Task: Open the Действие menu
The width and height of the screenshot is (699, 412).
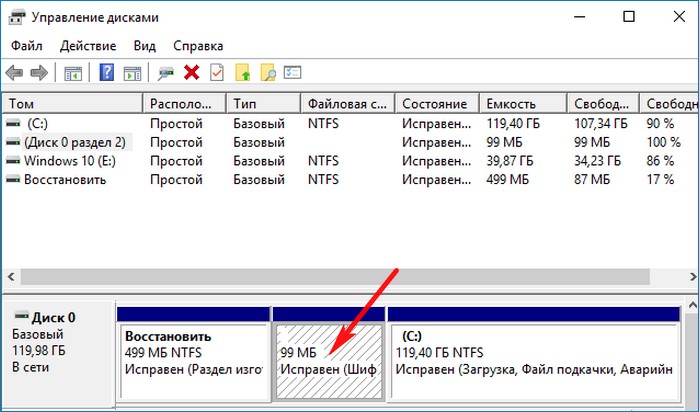Action: click(88, 46)
